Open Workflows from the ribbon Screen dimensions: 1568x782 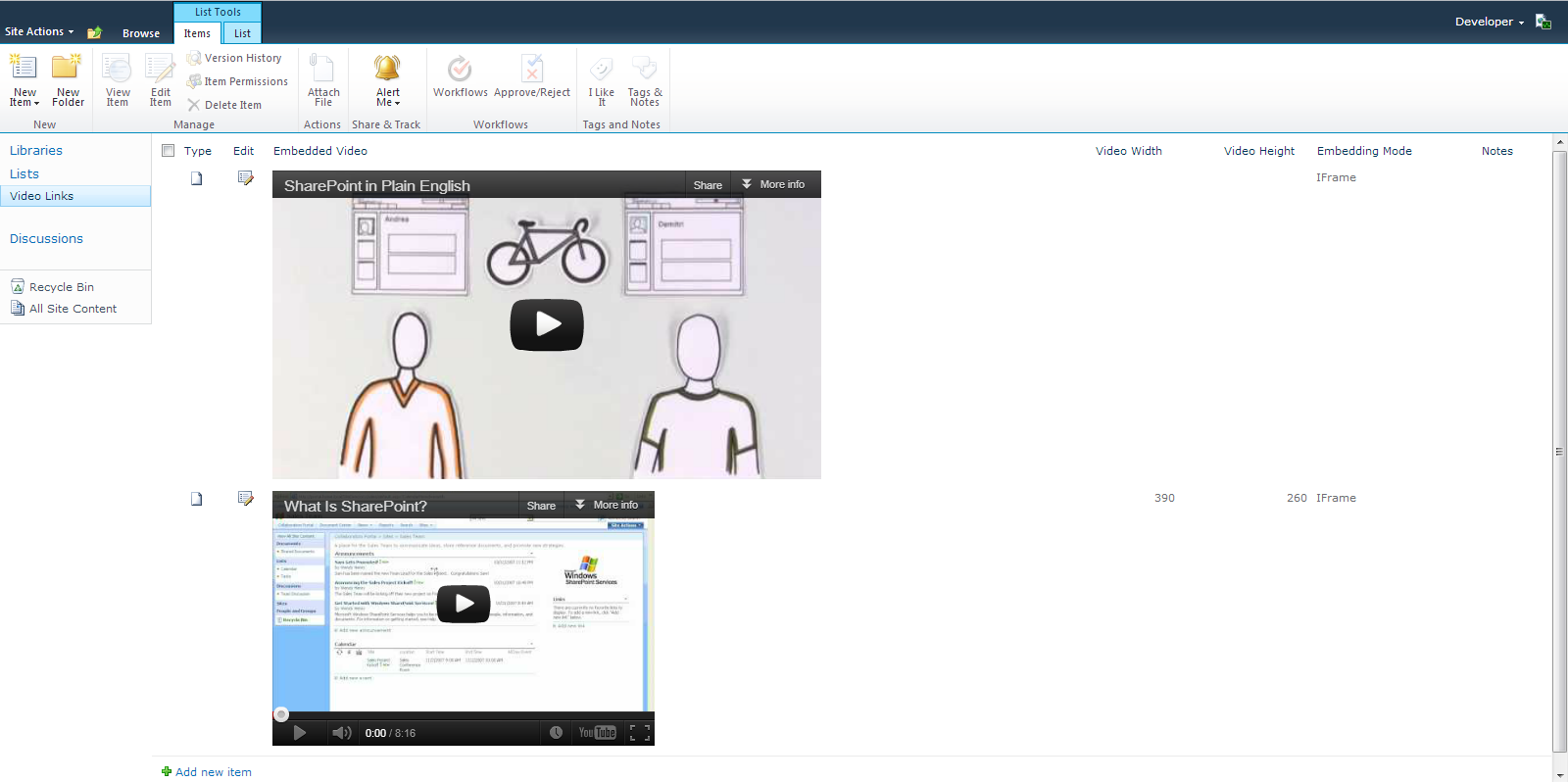click(461, 76)
